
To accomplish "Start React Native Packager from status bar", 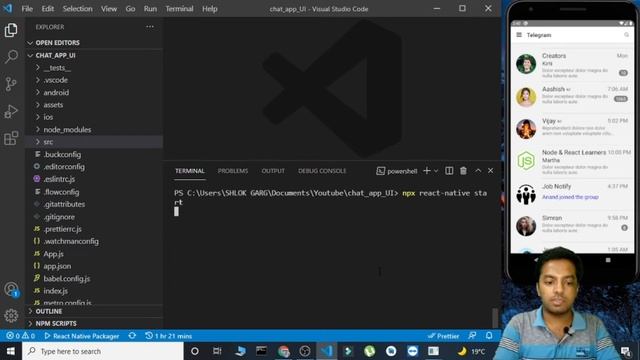I will pos(82,336).
